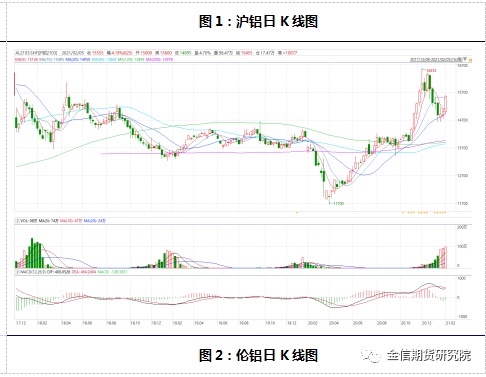Click the 19.10 date on the time axis
This screenshot has width=486, height=377.
click(270, 323)
